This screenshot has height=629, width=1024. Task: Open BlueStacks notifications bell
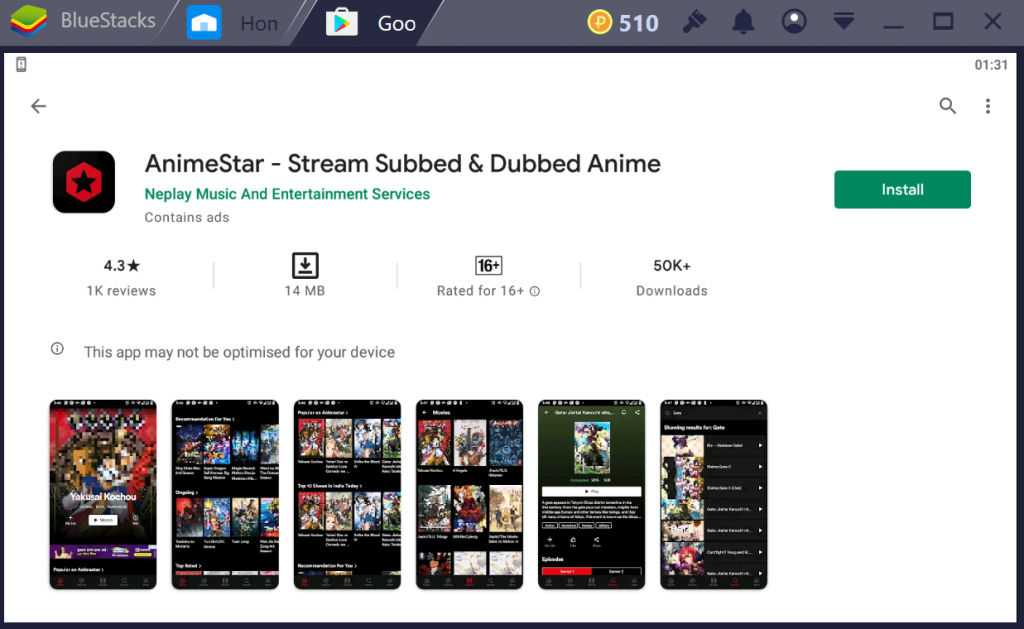[743, 22]
